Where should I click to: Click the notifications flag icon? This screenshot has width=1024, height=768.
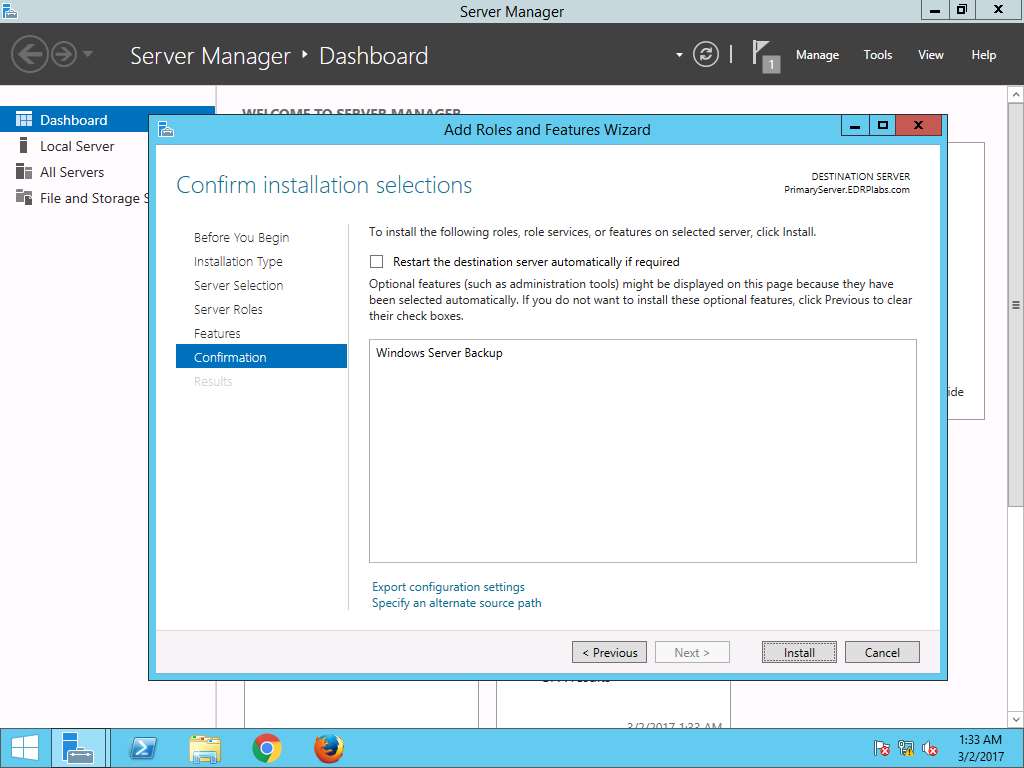764,55
